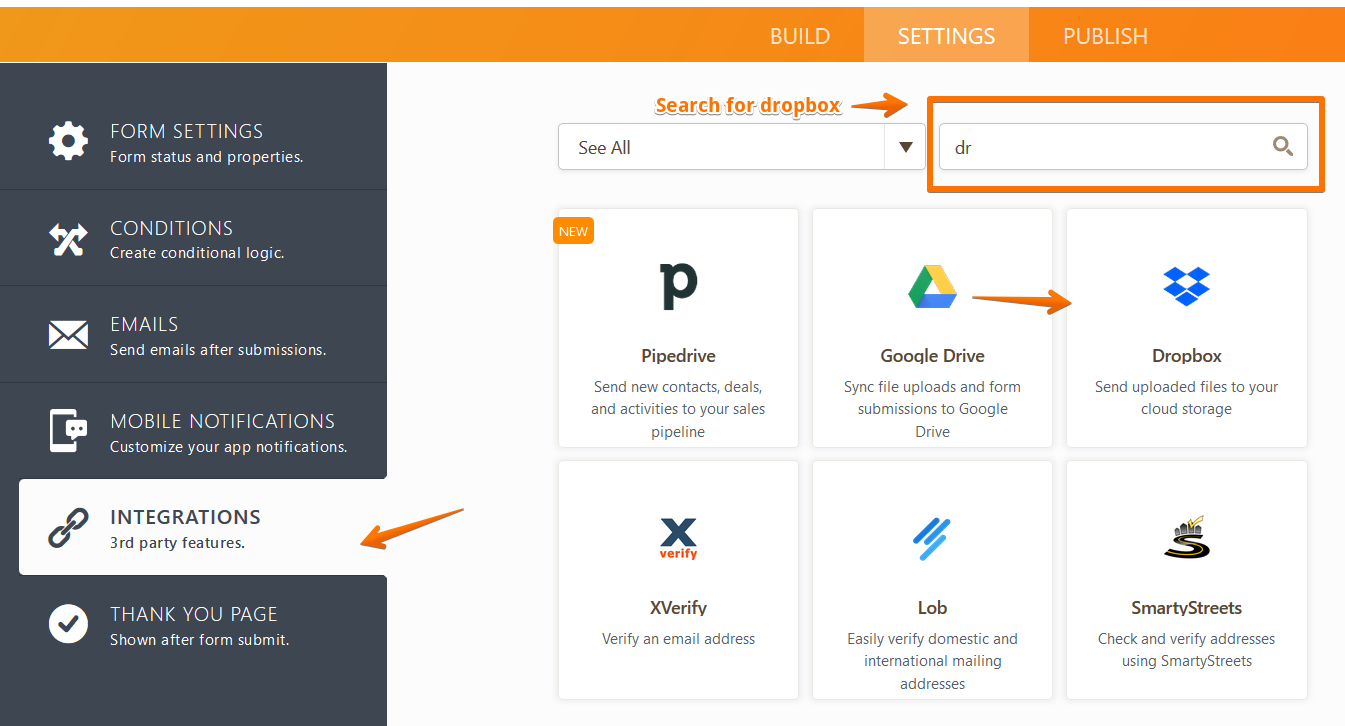1345x726 pixels.
Task: Click the Google Drive triangle logo
Action: 932,286
